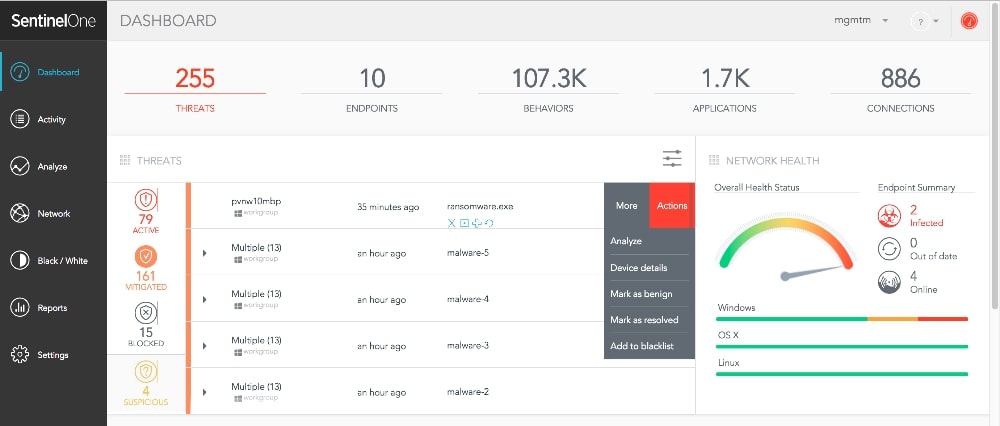
Task: Open the Activity sidebar icon
Action: pyautogui.click(x=19, y=120)
